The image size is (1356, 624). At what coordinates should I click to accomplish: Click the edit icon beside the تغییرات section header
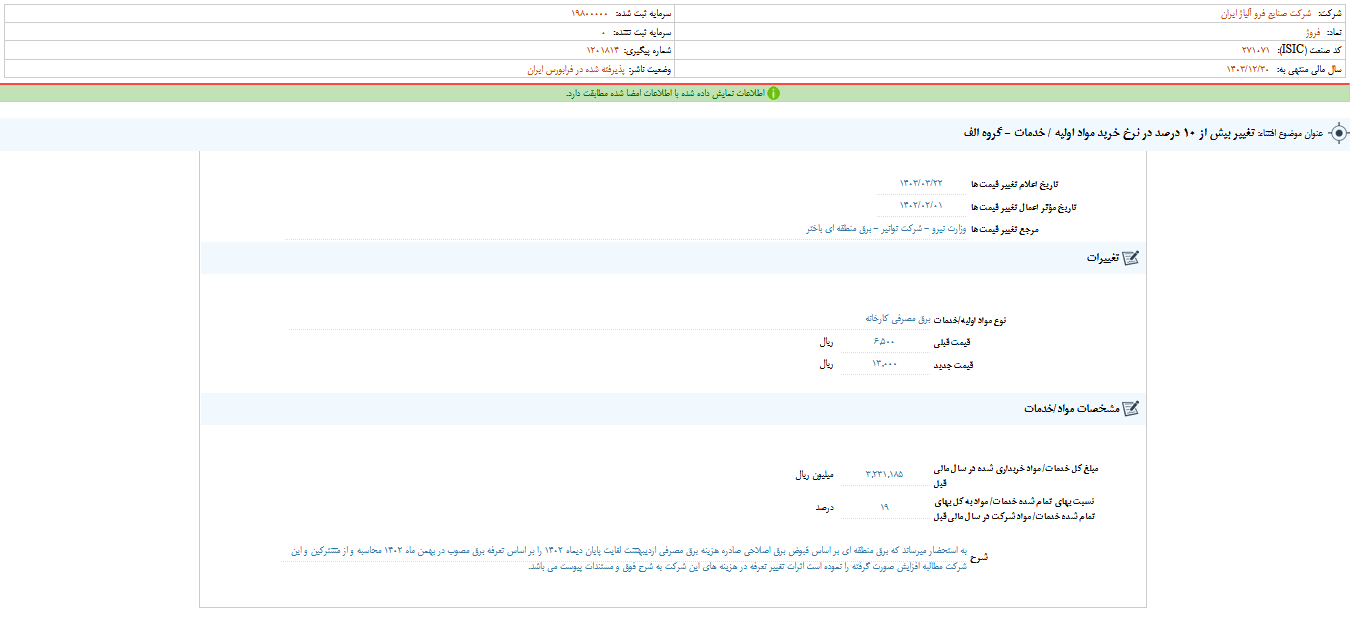1131,257
